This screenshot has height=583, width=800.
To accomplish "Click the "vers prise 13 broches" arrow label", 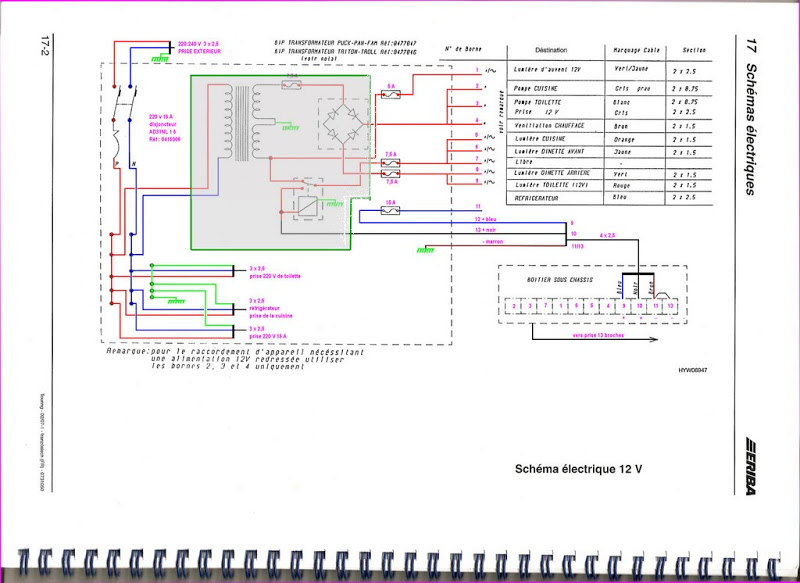I will coord(598,335).
